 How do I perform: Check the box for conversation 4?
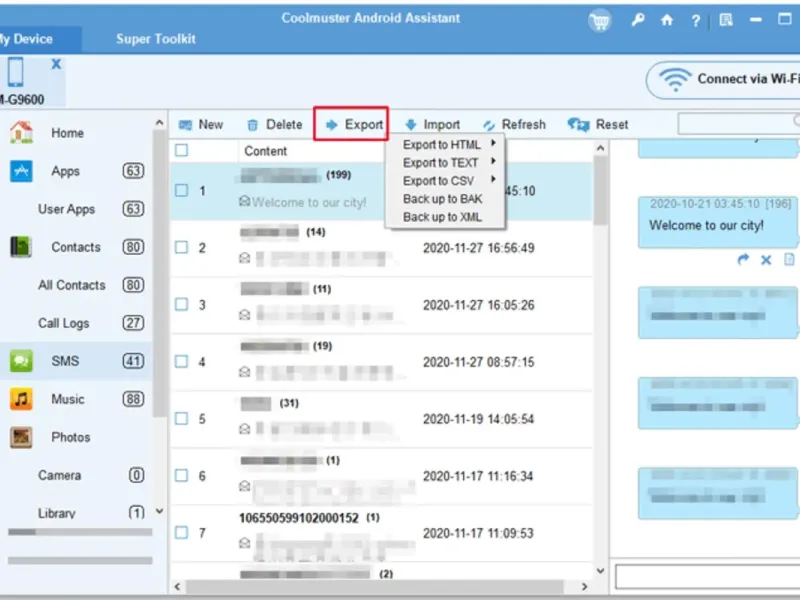(182, 362)
